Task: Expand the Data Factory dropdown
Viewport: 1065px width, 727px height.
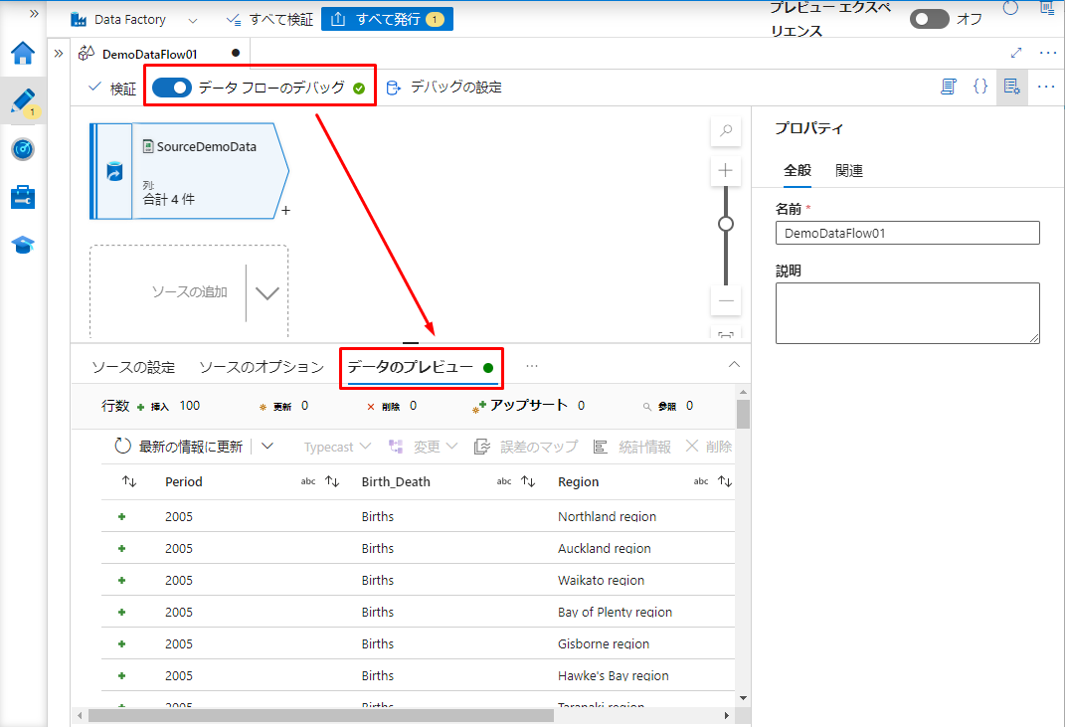Action: [x=193, y=20]
